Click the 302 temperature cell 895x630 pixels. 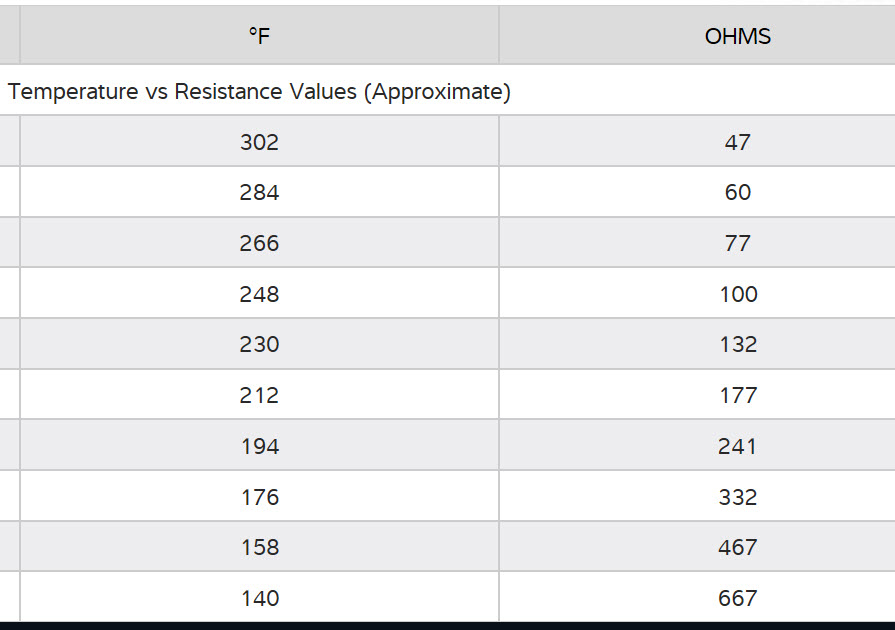259,142
